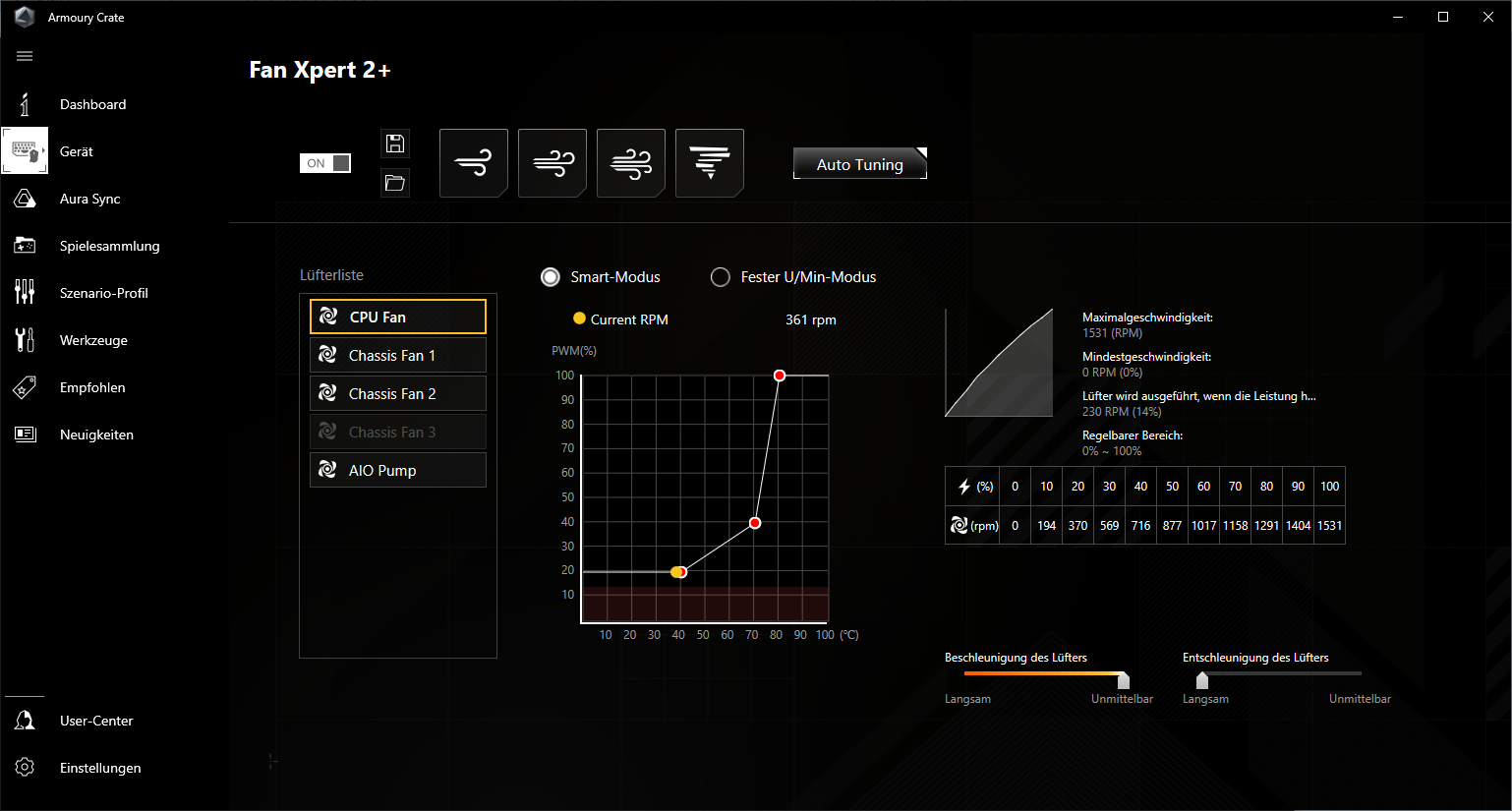Click the 361 rpm current value

811,319
